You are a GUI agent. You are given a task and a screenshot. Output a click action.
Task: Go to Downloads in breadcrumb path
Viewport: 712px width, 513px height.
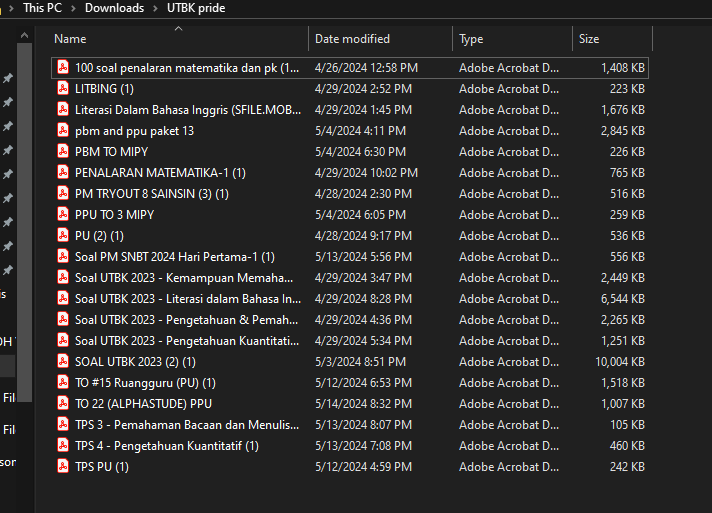(x=114, y=8)
